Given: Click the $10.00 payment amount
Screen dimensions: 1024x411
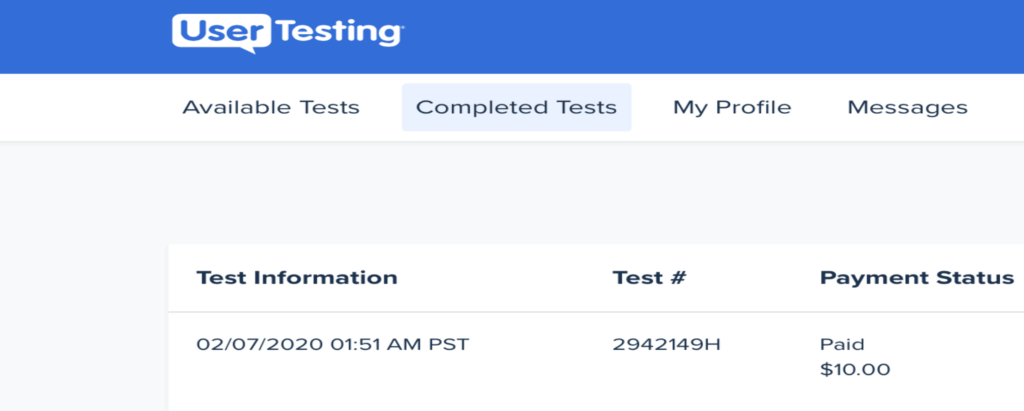Looking at the screenshot, I should (855, 370).
